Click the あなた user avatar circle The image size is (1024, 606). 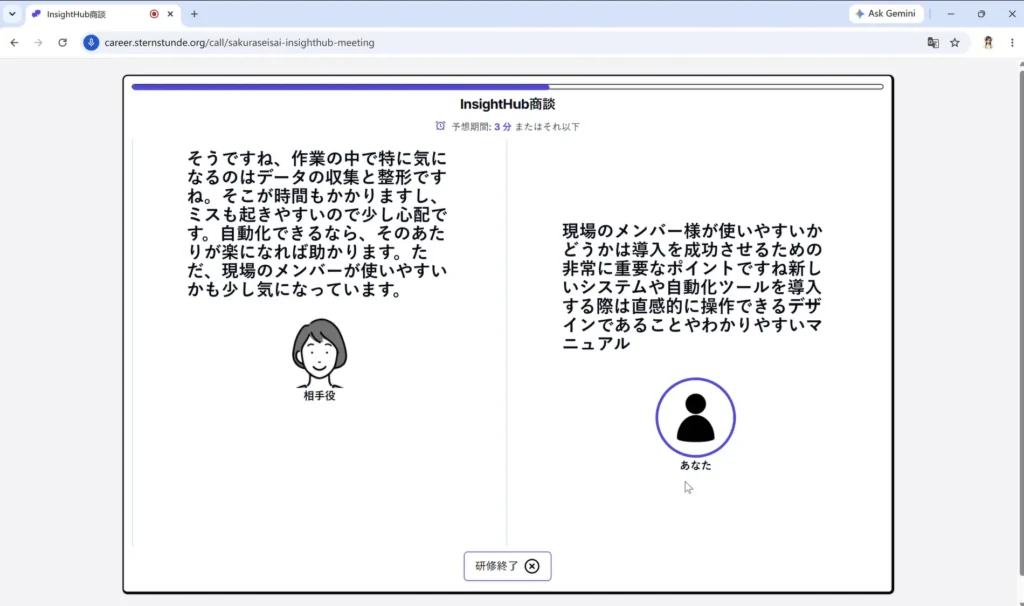coord(696,417)
